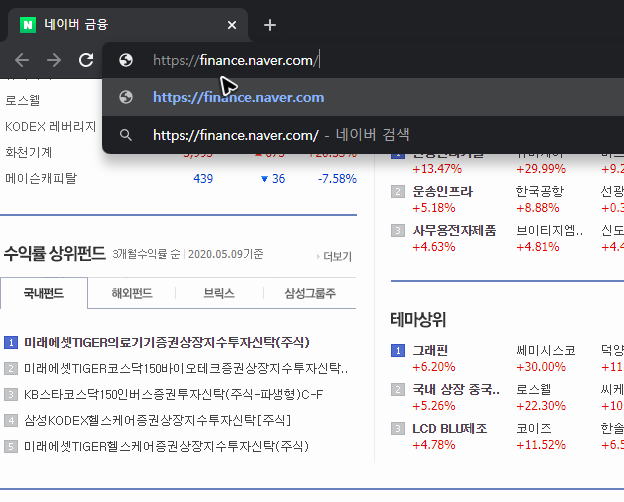
Task: Click the 2020.05.09기준 date text
Action: [x=226, y=254]
